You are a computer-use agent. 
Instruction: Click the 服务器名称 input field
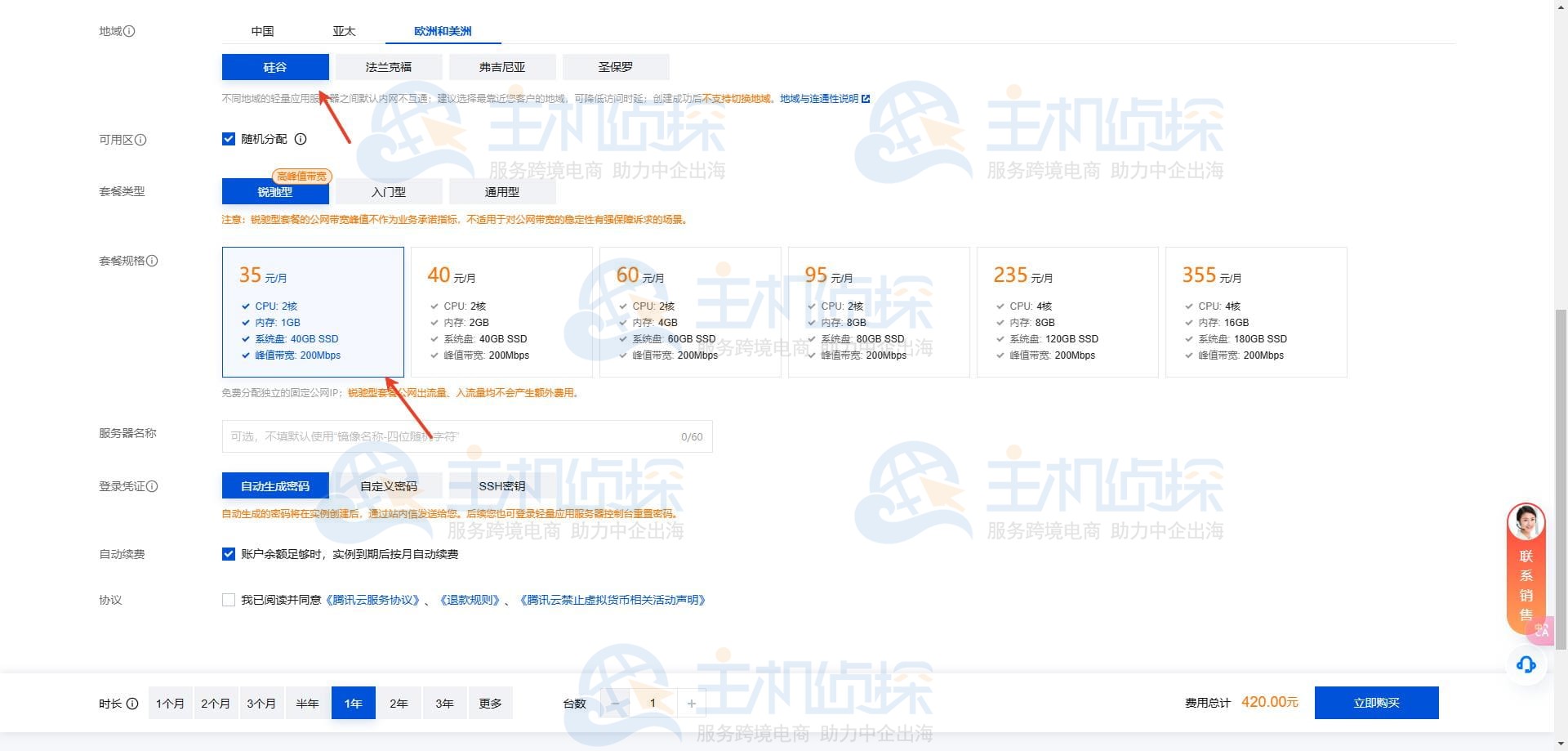pos(467,436)
